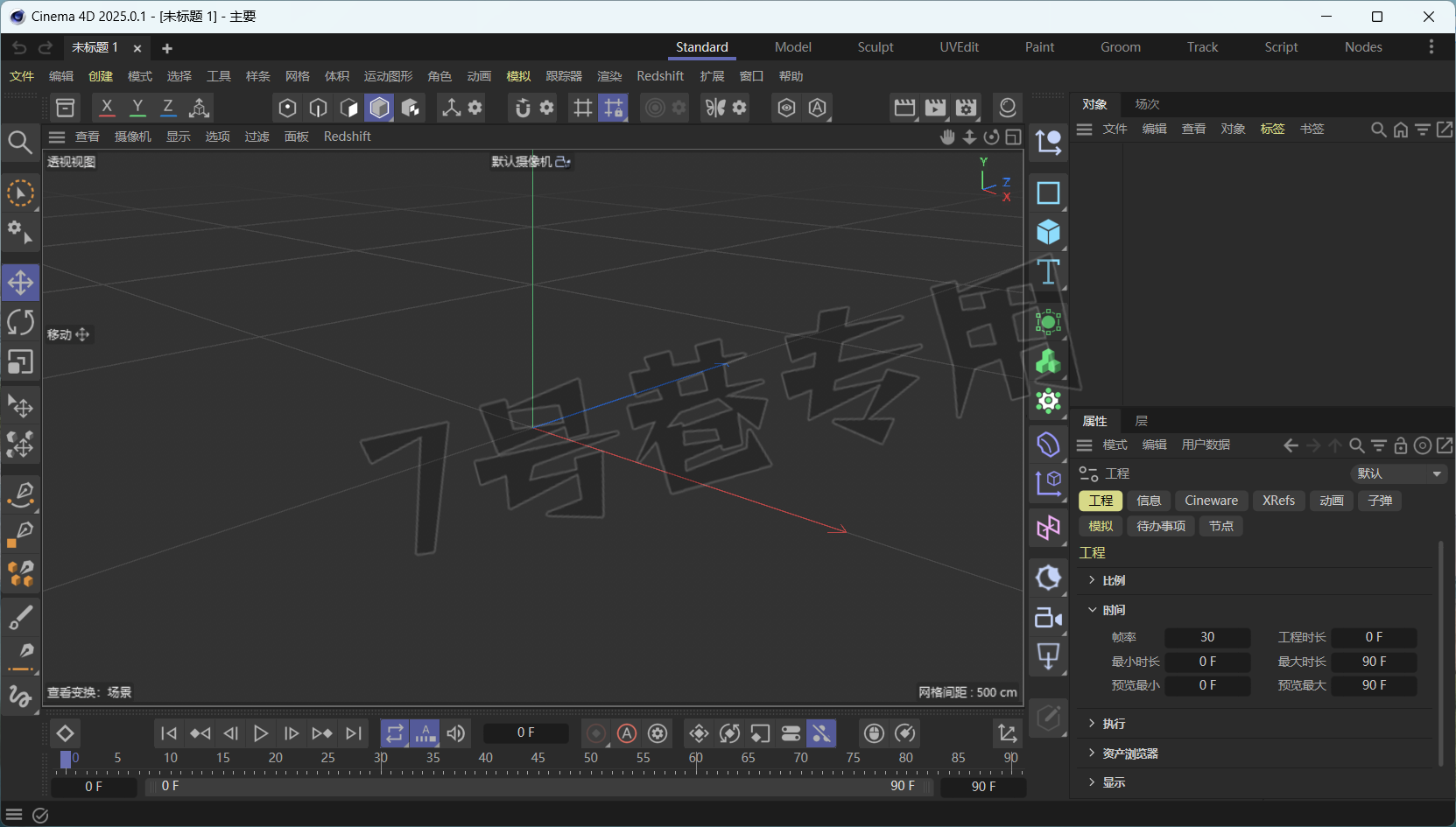Play the animation forward

click(261, 733)
